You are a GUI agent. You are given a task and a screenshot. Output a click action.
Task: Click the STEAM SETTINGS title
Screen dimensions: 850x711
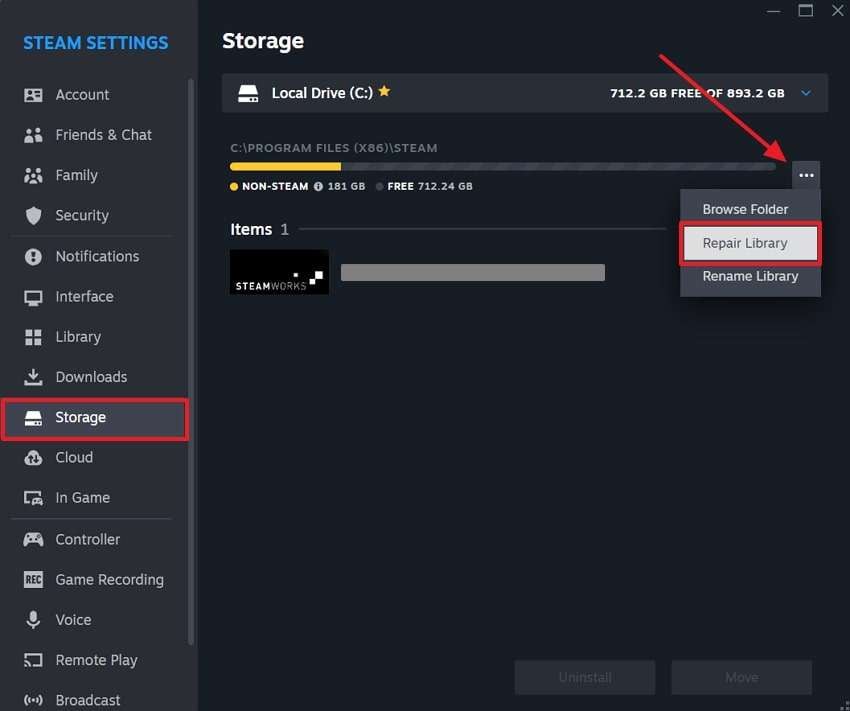tap(95, 43)
